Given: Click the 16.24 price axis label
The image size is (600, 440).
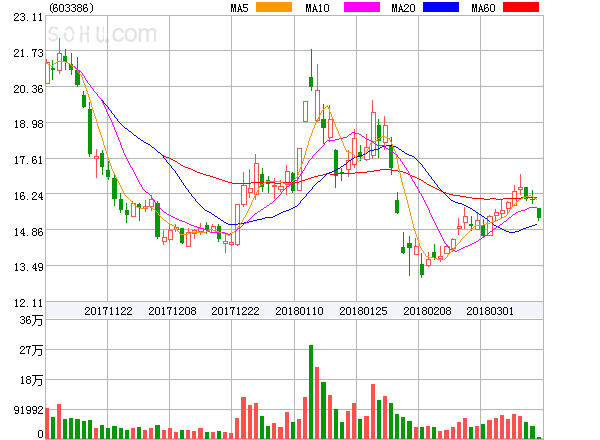Looking at the screenshot, I should coord(28,196).
